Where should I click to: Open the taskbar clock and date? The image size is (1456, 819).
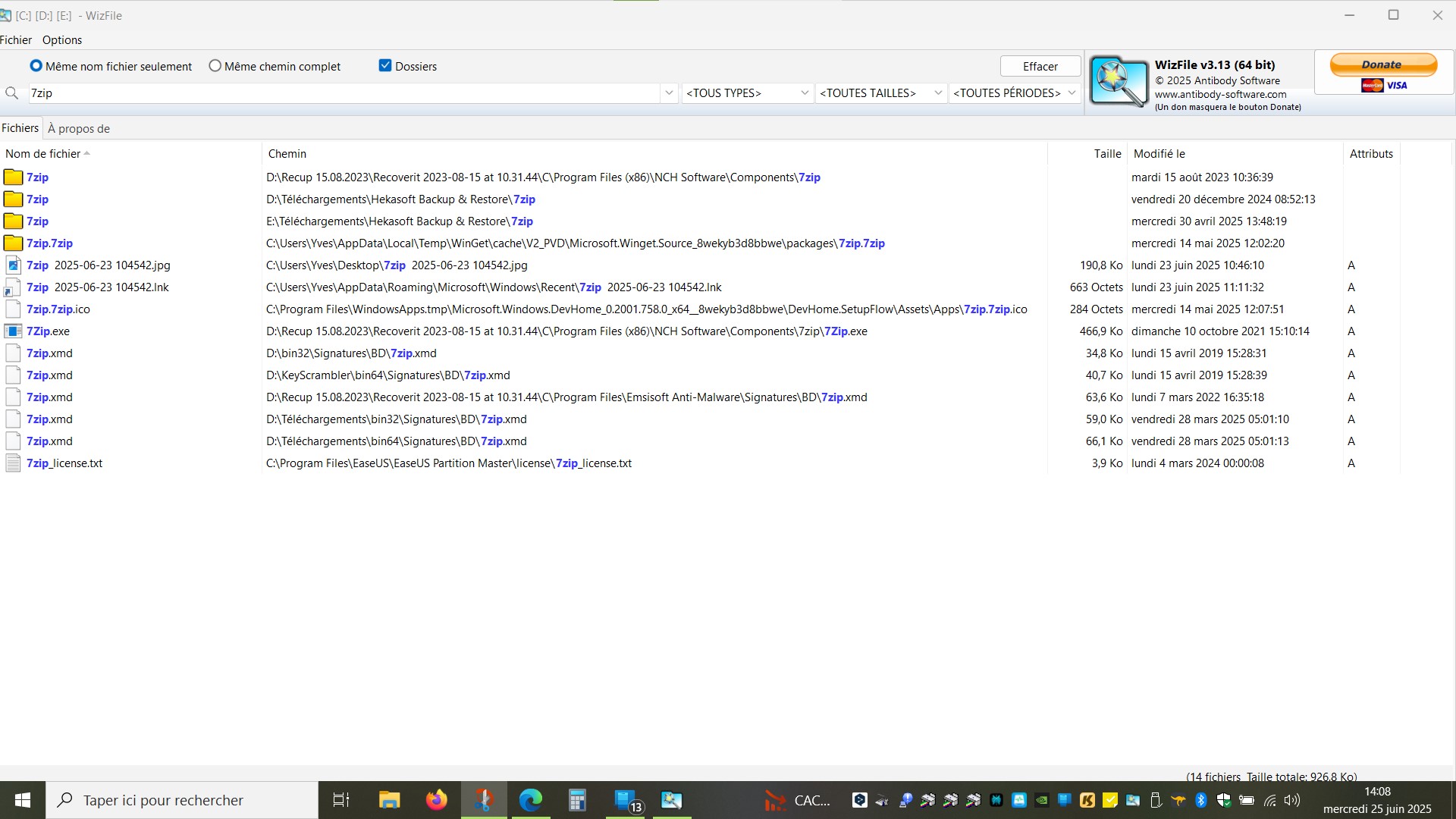pyautogui.click(x=1377, y=800)
